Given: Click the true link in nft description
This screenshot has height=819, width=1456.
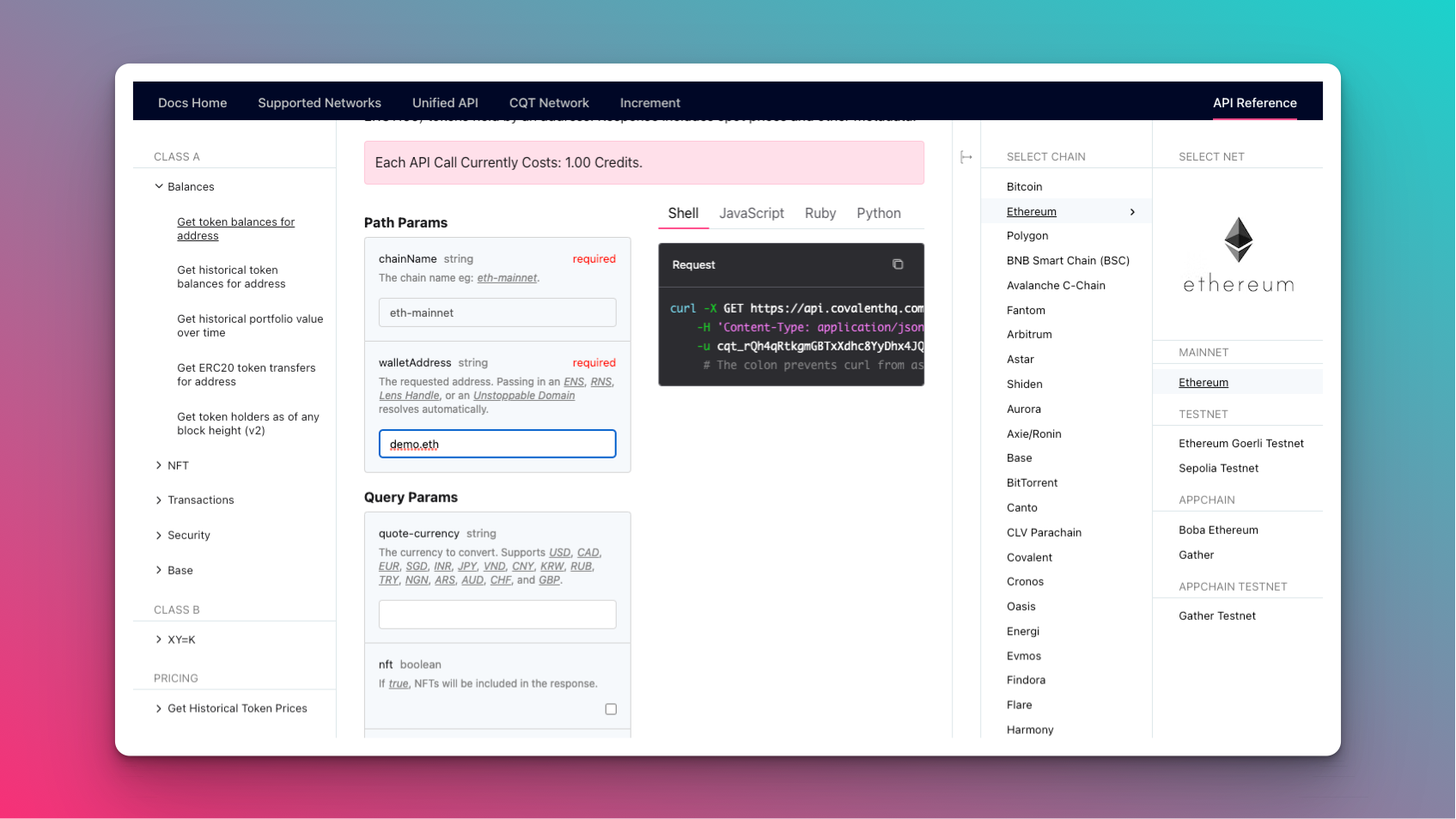Looking at the screenshot, I should pos(399,684).
